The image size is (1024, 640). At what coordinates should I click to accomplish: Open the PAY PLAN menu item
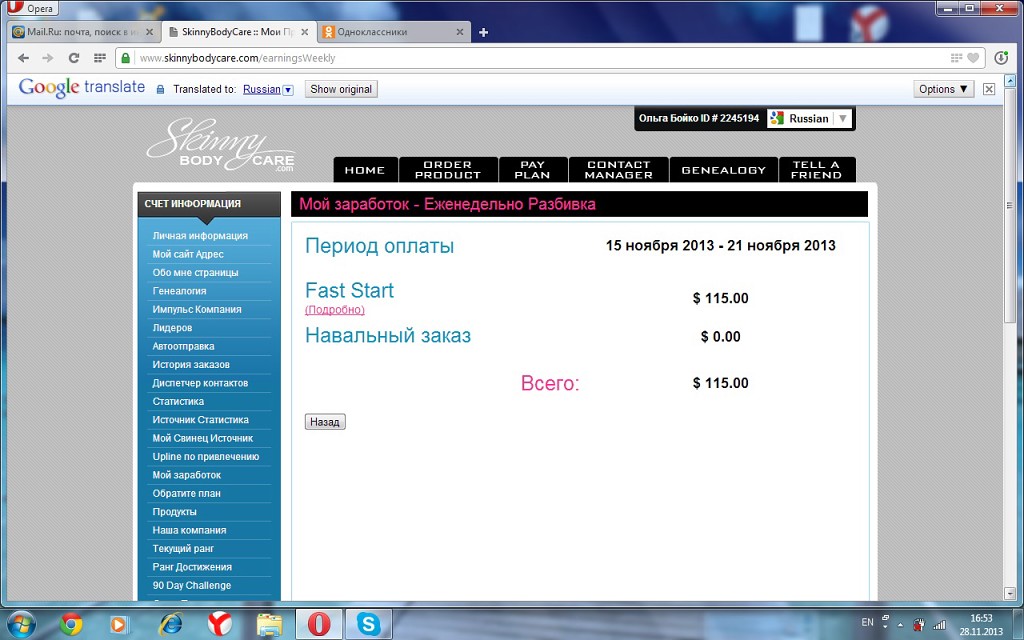click(533, 170)
